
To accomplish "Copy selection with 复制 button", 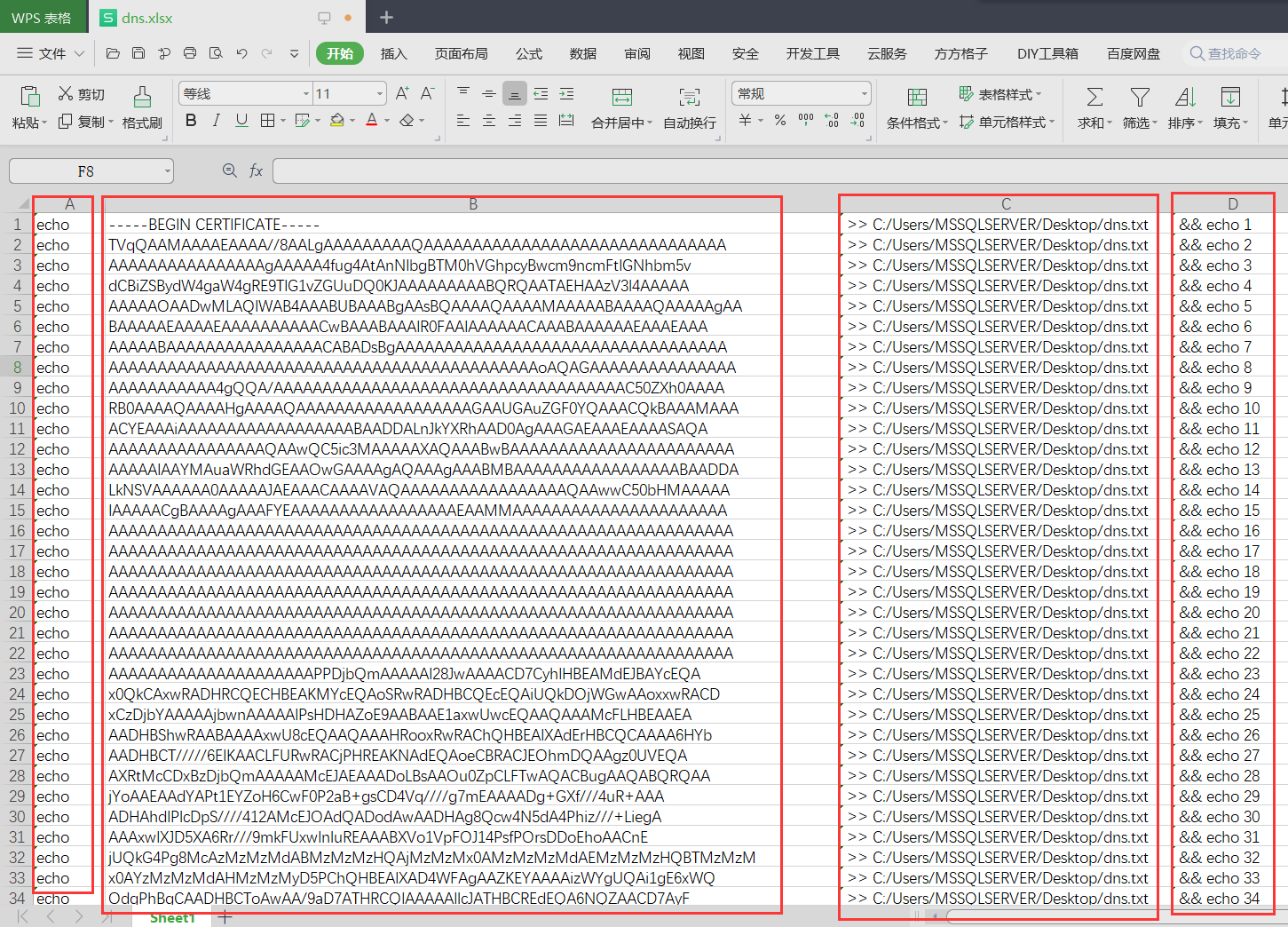I will 82,122.
